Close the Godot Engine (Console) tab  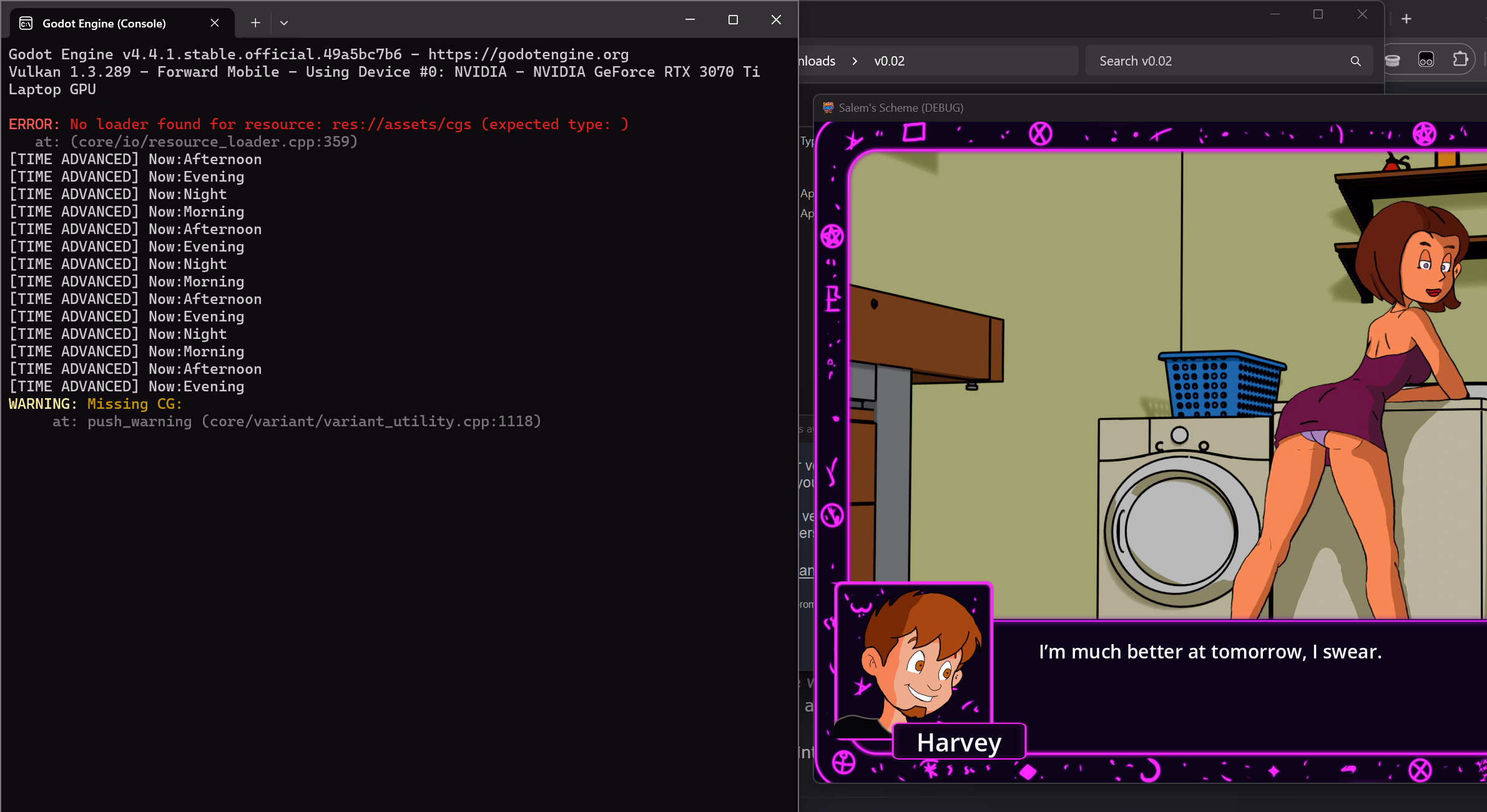tap(215, 23)
